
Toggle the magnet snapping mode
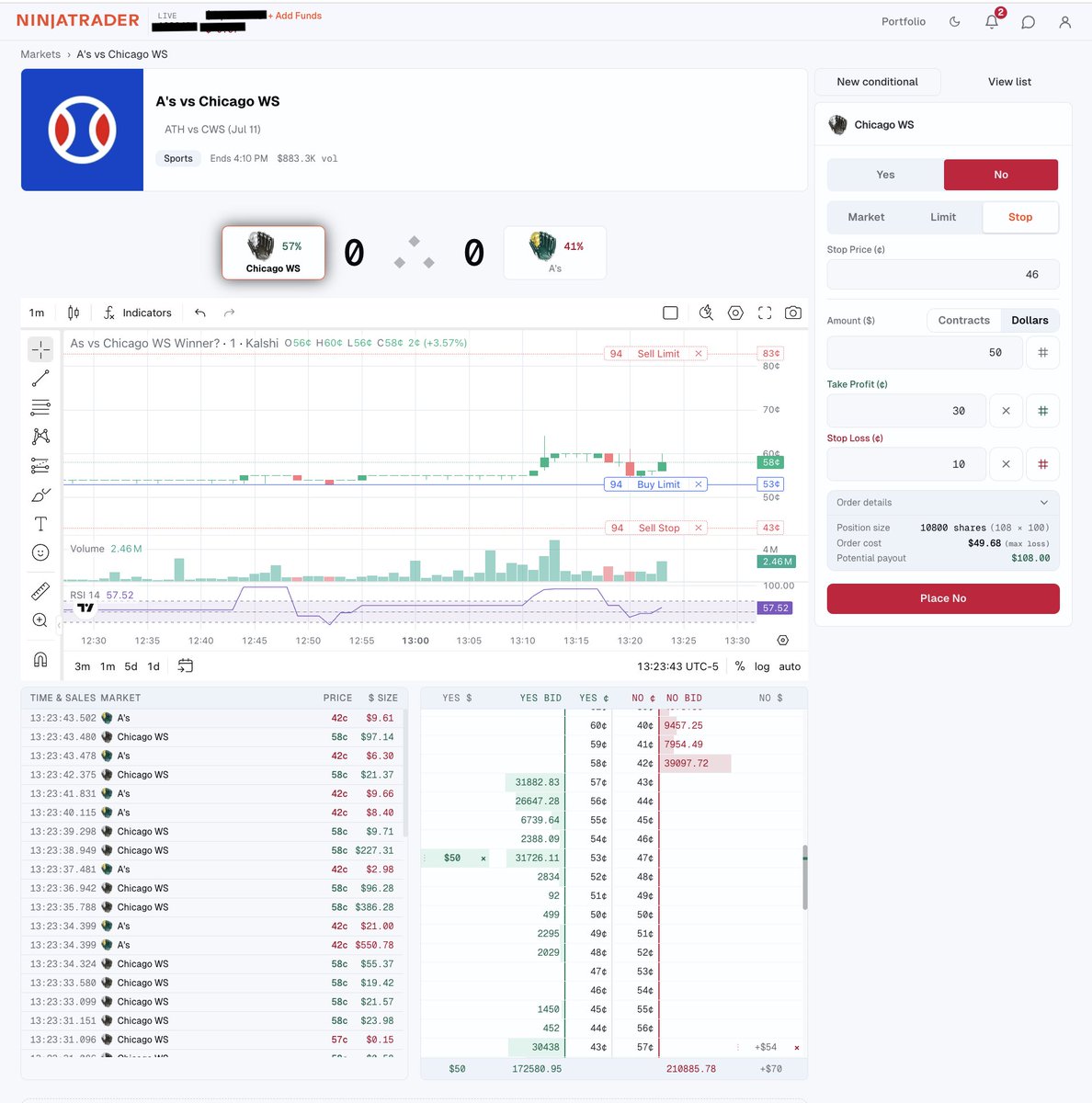[x=40, y=659]
